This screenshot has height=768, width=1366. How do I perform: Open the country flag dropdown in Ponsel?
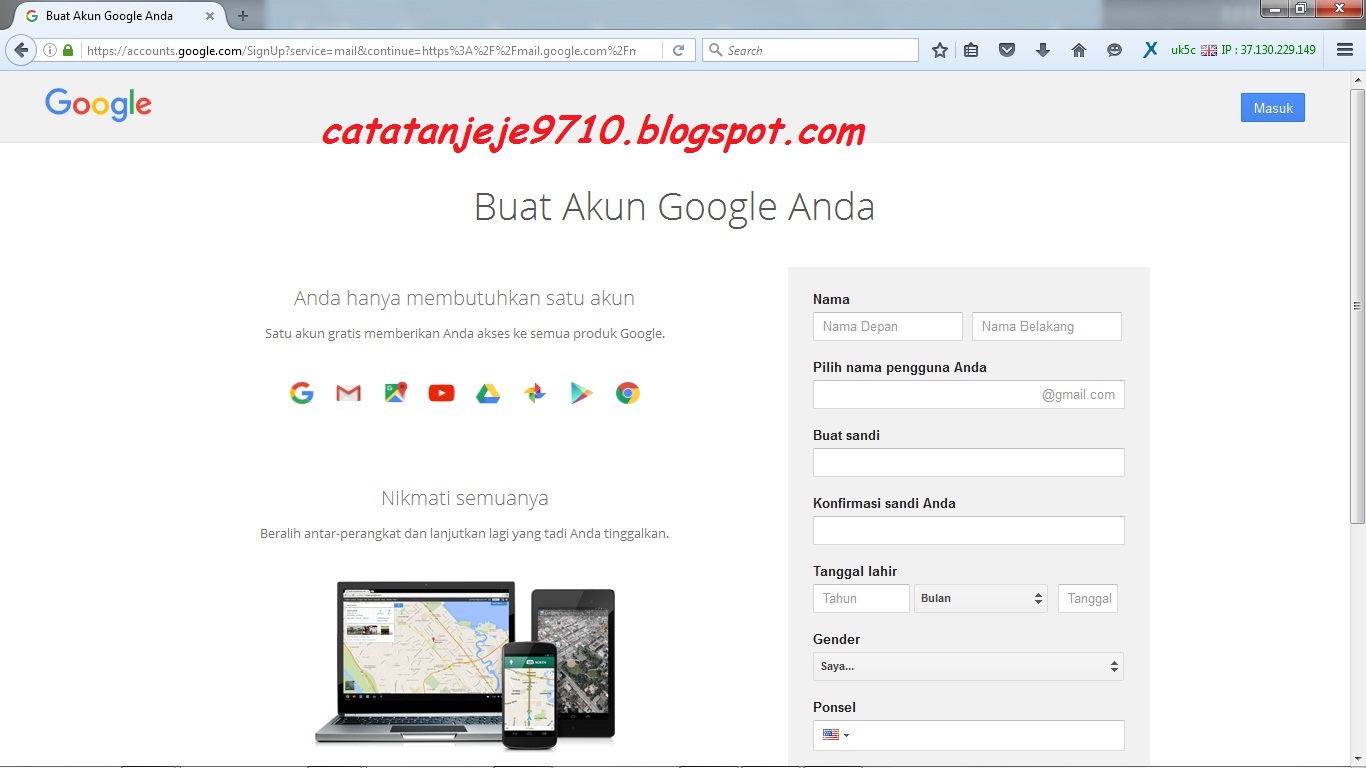tap(836, 735)
